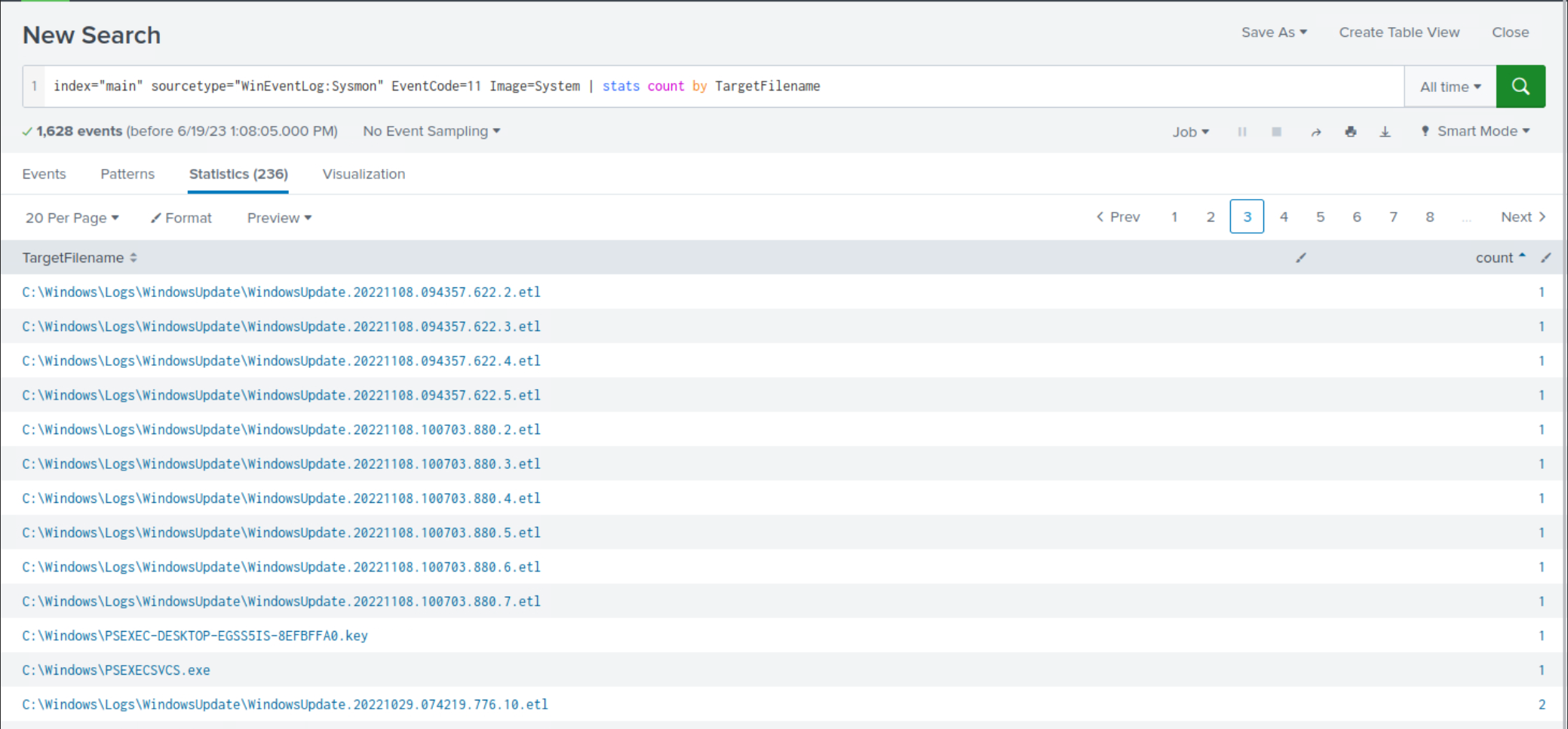Edit TargetFilename column with pencil icon

coord(1300,258)
